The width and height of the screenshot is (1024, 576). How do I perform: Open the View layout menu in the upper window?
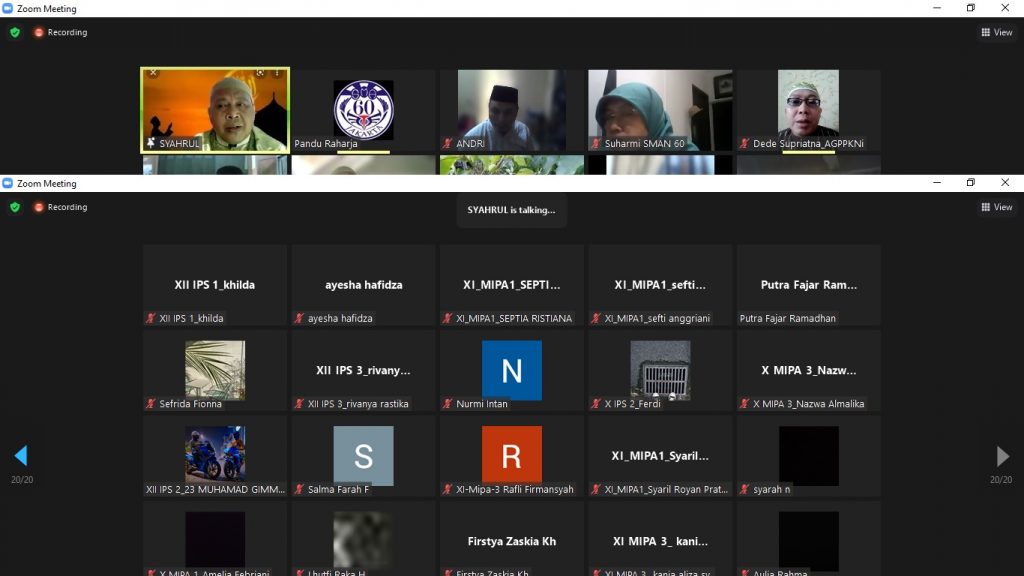point(996,32)
